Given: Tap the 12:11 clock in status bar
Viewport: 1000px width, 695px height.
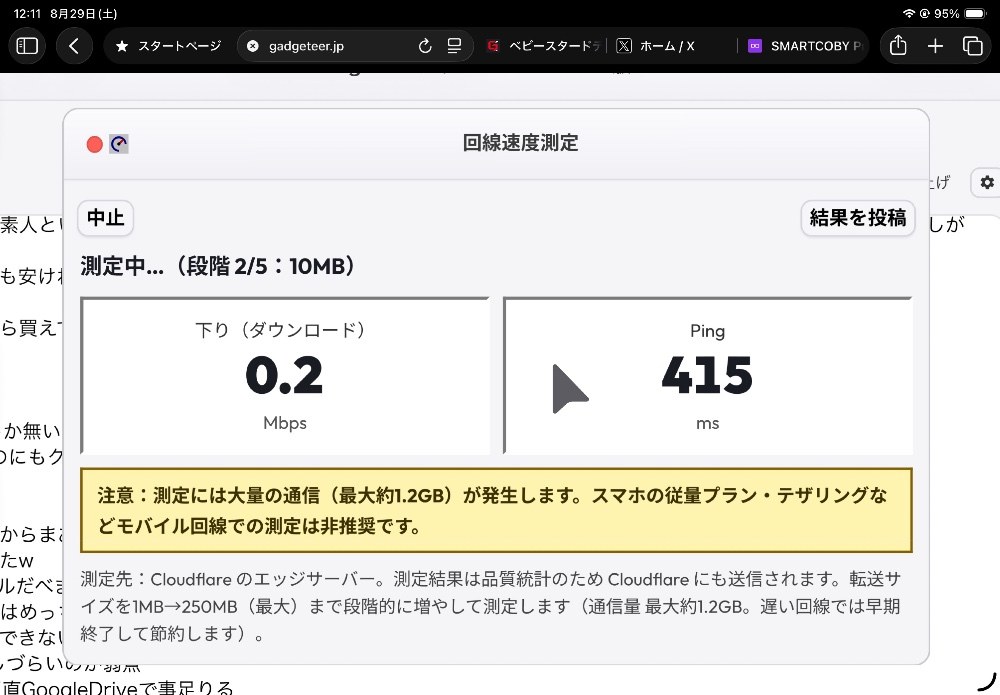Looking at the screenshot, I should (x=27, y=13).
